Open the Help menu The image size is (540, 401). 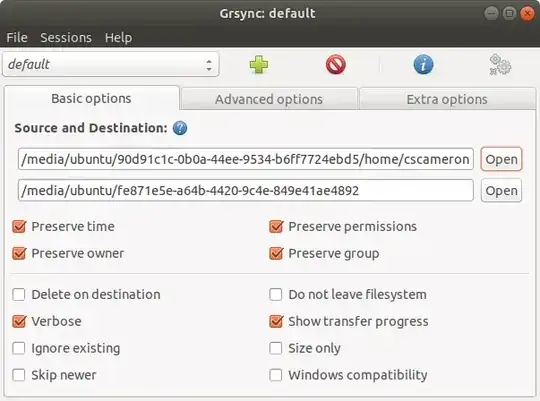118,37
